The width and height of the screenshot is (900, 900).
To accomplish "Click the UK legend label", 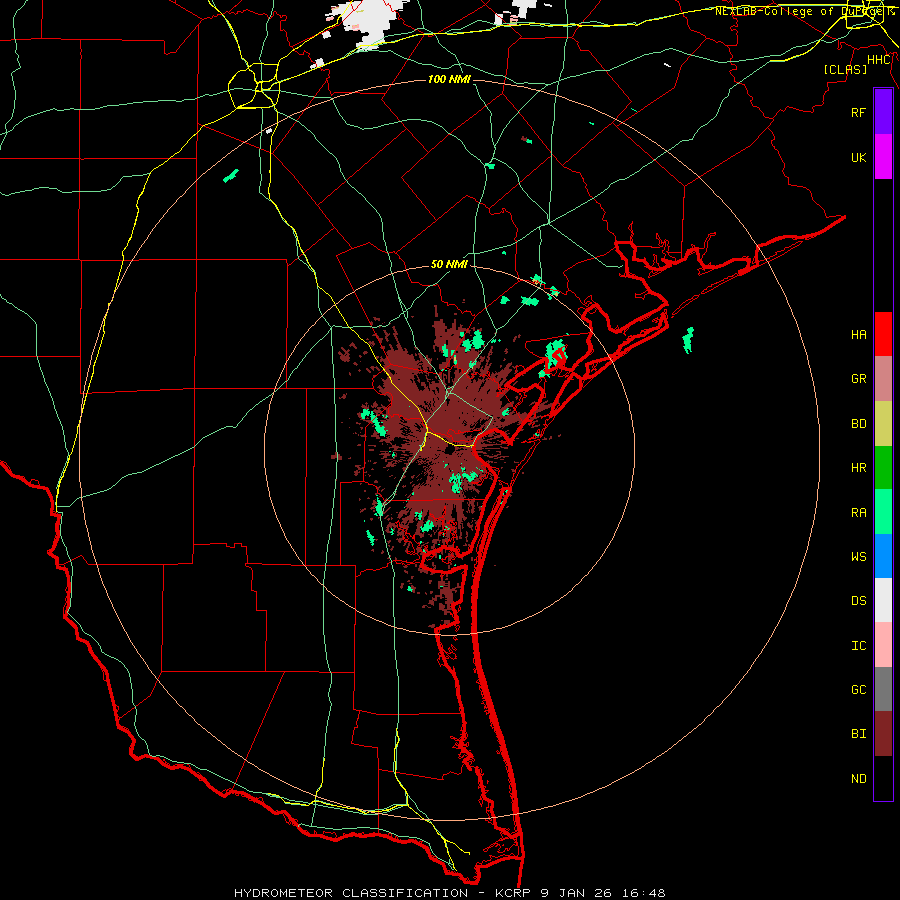I will [858, 157].
